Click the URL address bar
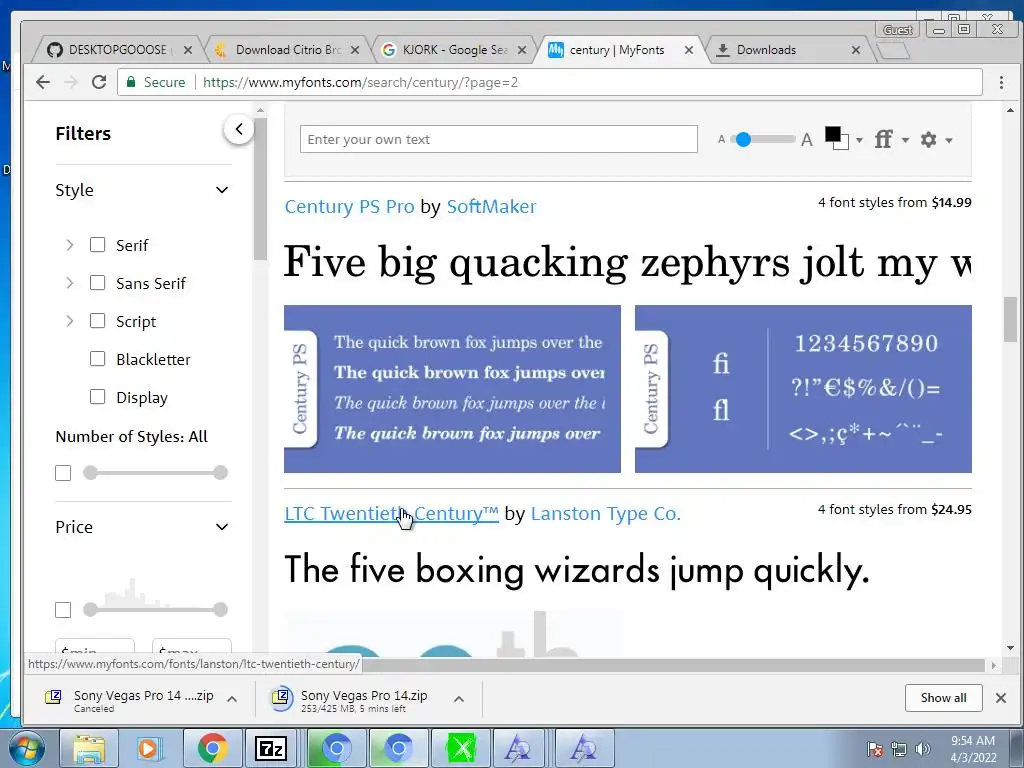Screen dimensions: 1024x768 point(549,82)
